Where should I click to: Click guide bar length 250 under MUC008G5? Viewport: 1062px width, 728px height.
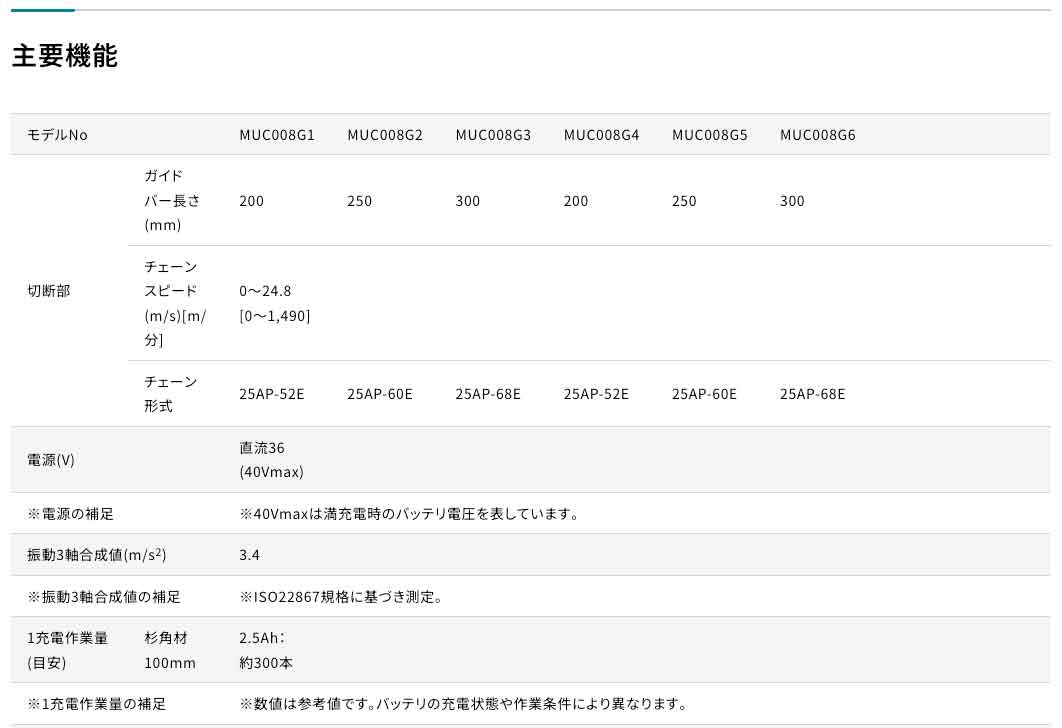(x=684, y=201)
